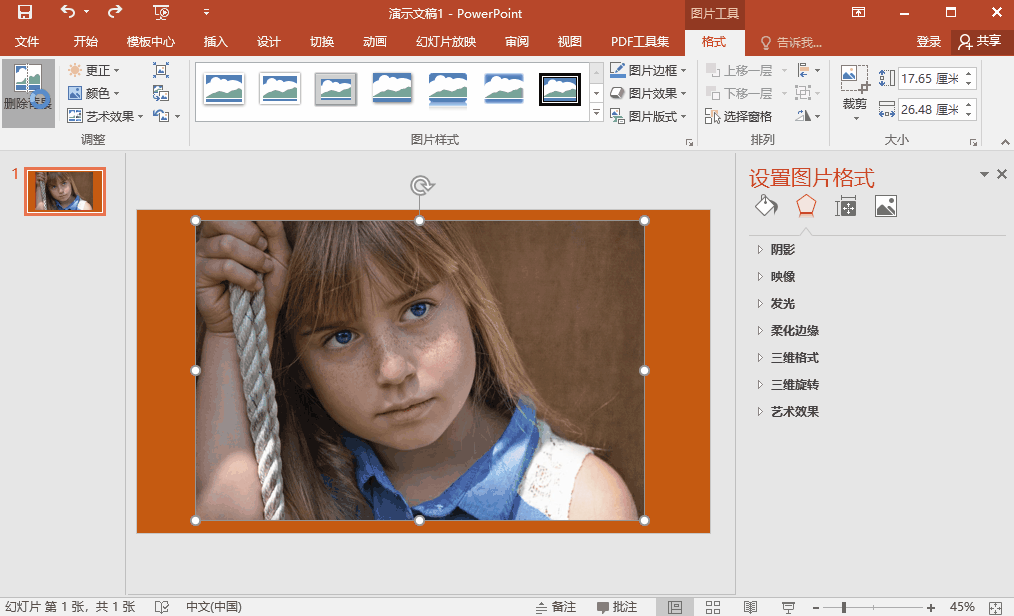
Task: Expand the Shadow (阴影) section
Action: [783, 250]
